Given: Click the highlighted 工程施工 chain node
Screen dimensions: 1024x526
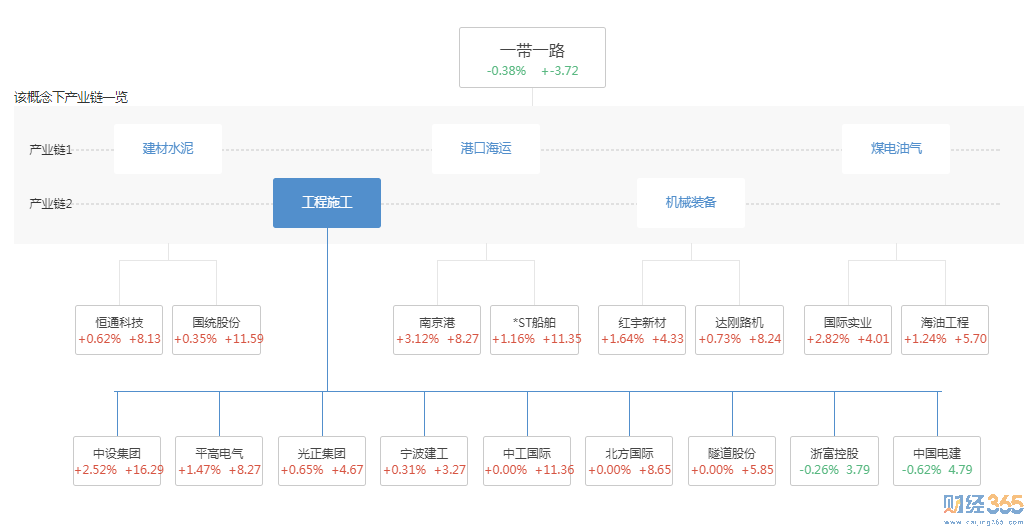Looking at the screenshot, I should (327, 203).
